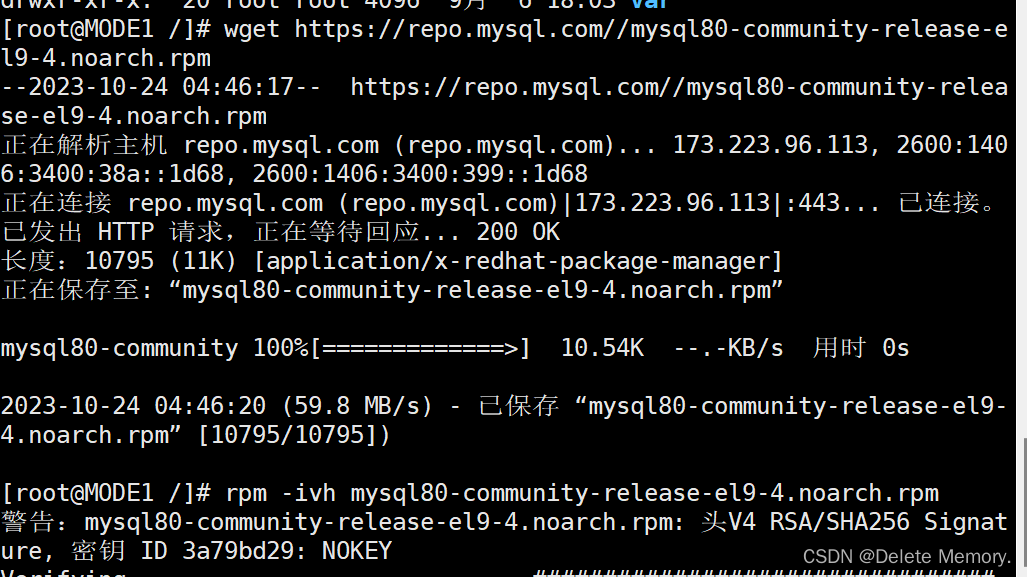Click '用时 0s' elapsed time text
This screenshot has height=577, width=1027.
tap(861, 348)
